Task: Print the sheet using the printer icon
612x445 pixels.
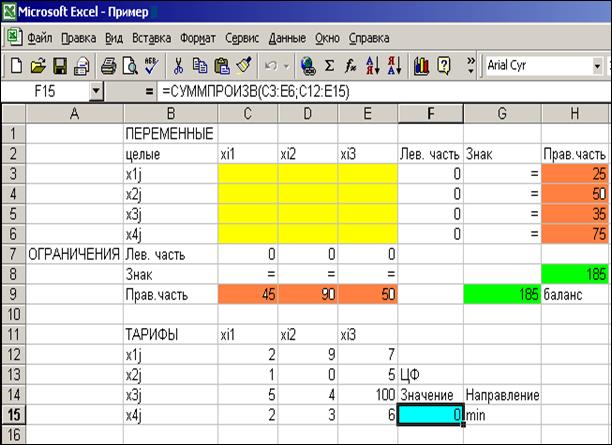Action: pos(108,66)
